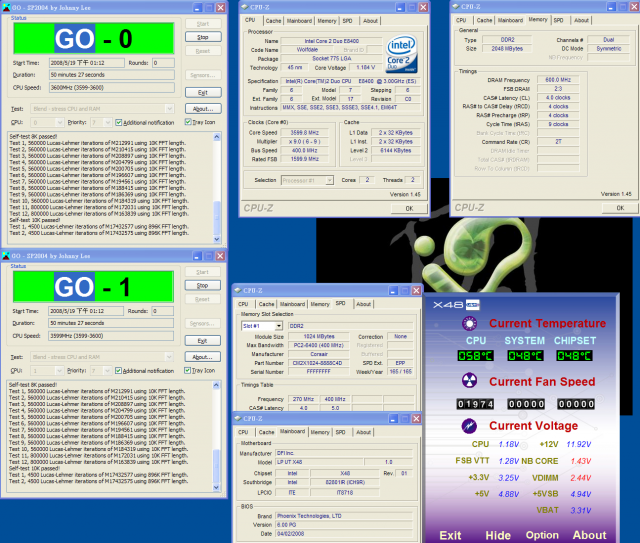This screenshot has width=640, height=543.
Task: Click the CHIPSET temperature 048°C readout
Action: point(574,356)
